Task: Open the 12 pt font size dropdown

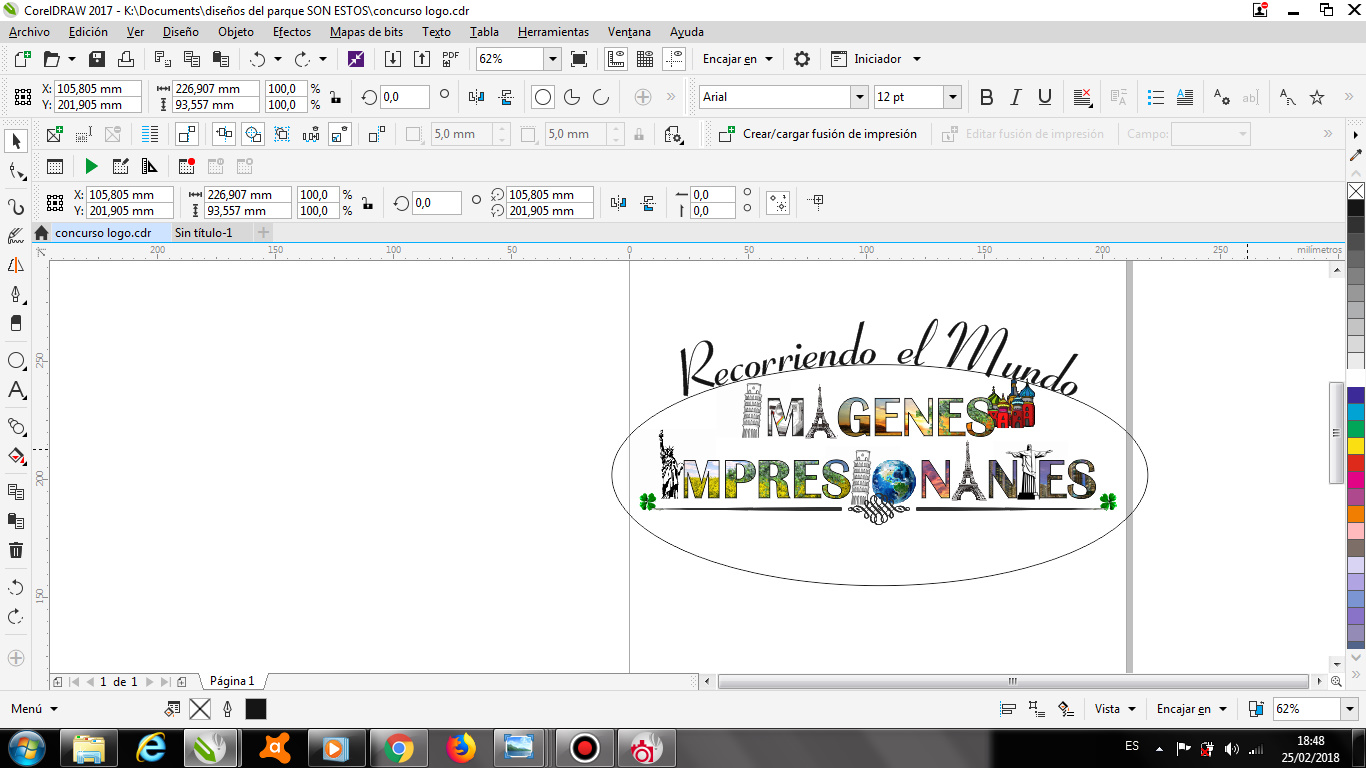Action: point(952,97)
